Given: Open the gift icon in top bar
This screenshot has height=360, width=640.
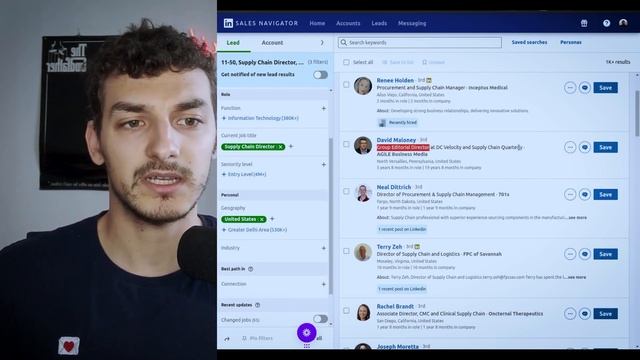Looking at the screenshot, I should [584, 23].
